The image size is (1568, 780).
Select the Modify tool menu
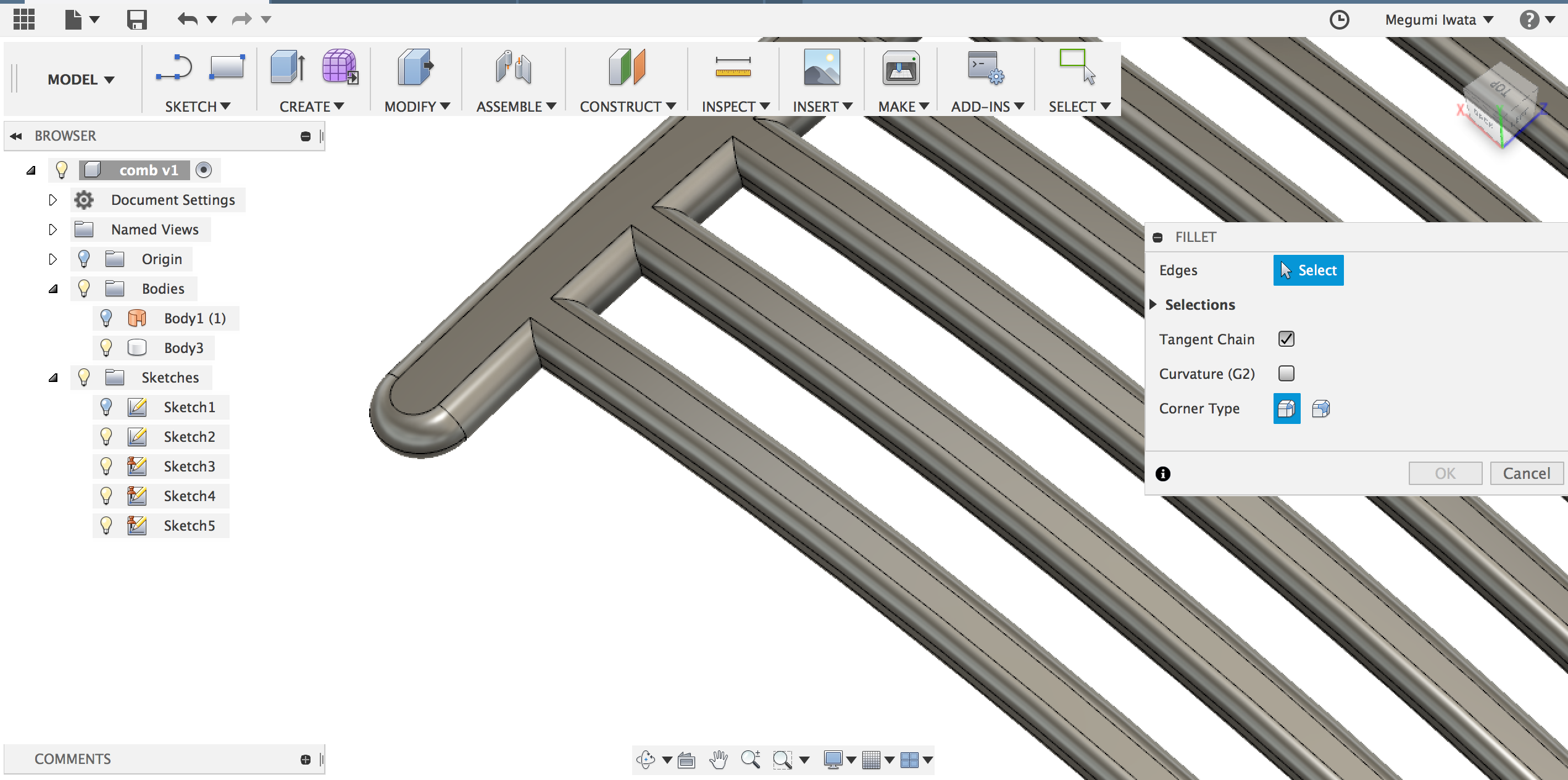(416, 106)
